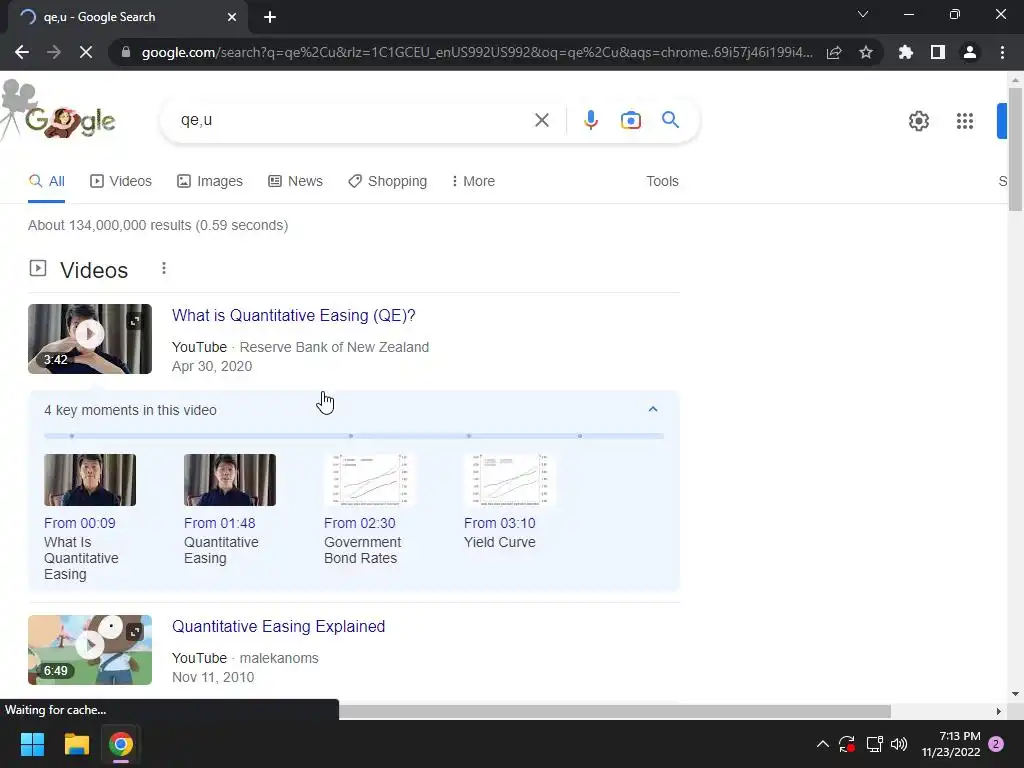Open the Chrome profile menu

(970, 52)
